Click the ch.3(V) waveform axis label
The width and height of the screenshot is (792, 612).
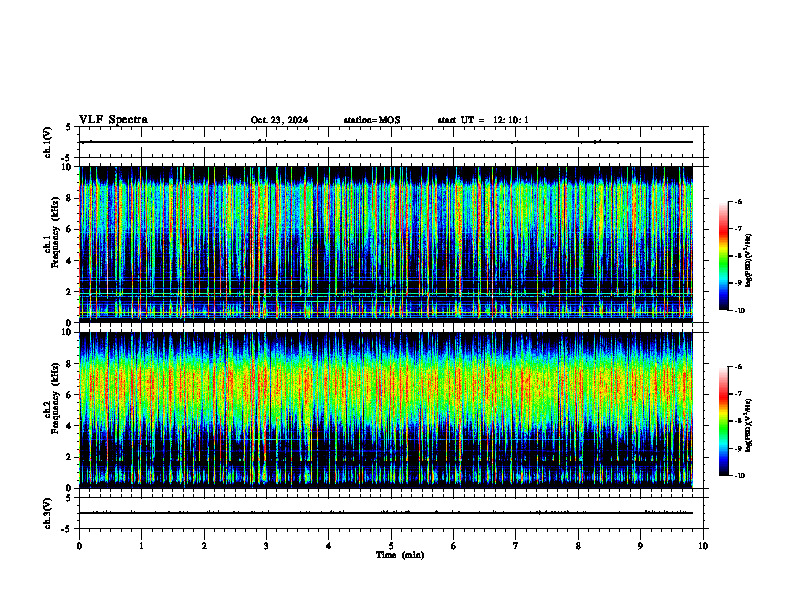[47, 513]
